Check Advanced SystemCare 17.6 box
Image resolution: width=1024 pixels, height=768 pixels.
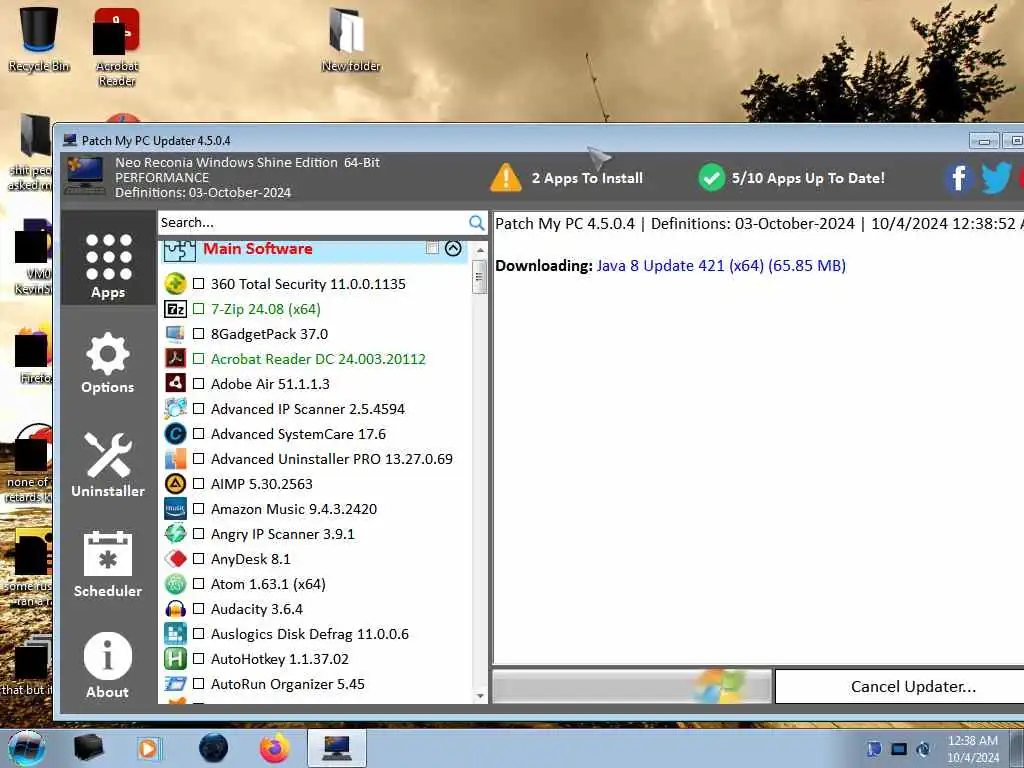click(199, 434)
